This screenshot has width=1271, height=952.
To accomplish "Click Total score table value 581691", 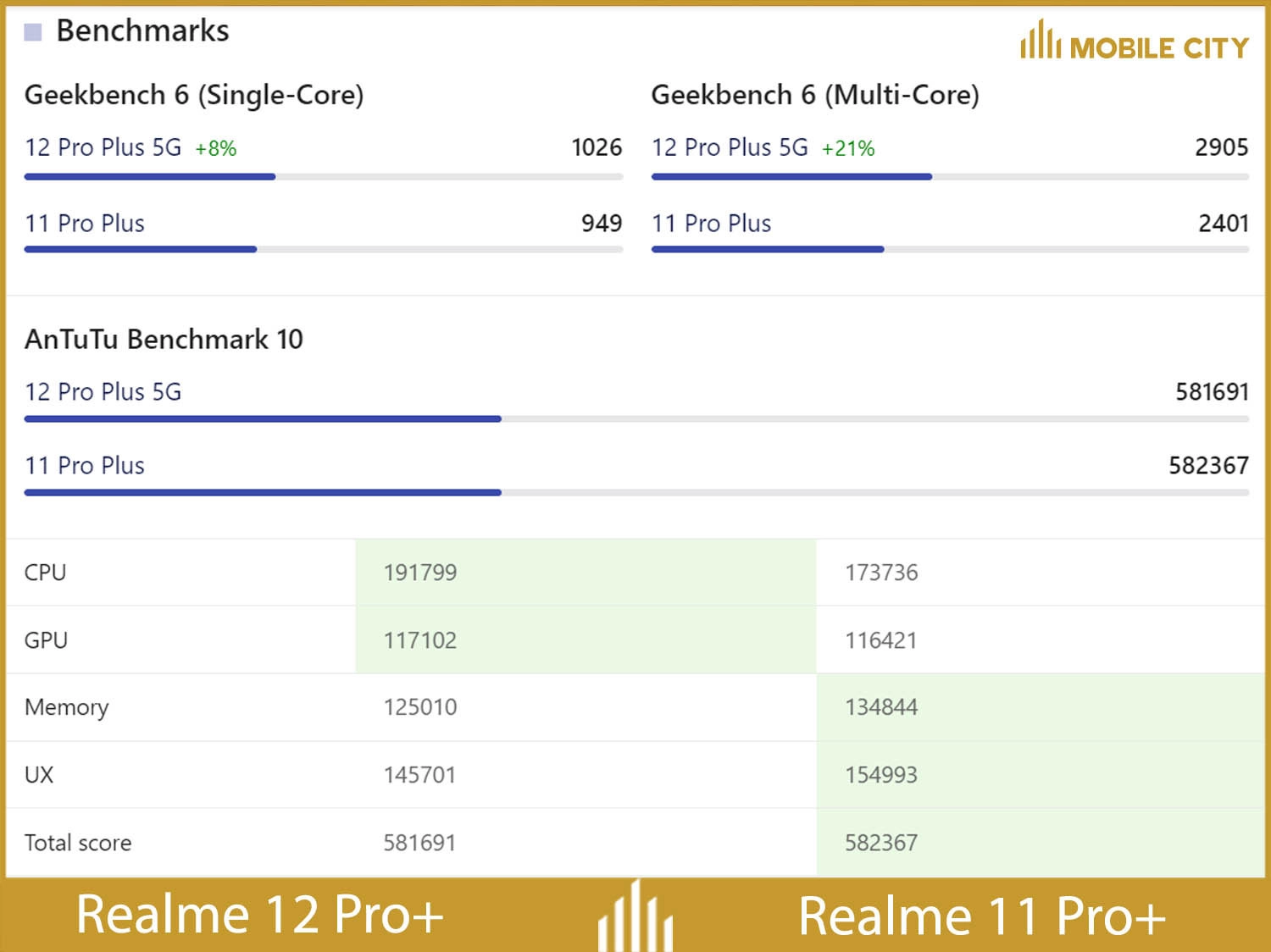I will tap(419, 843).
